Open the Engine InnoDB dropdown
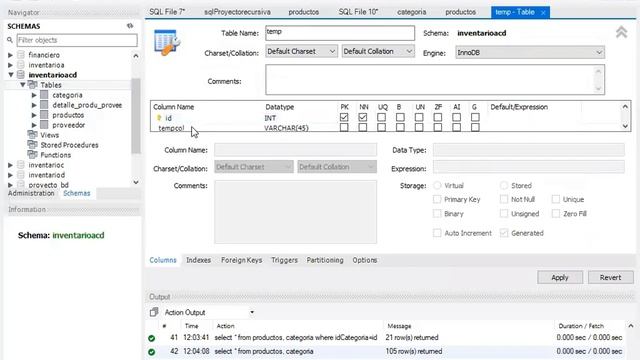640x360 pixels. pyautogui.click(x=530, y=52)
